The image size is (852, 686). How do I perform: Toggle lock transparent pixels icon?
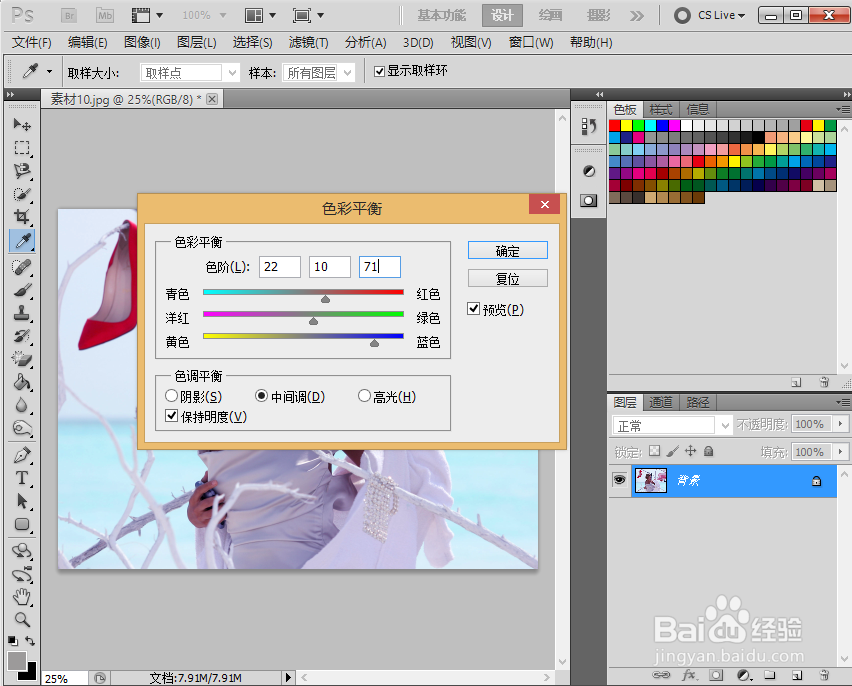[655, 451]
